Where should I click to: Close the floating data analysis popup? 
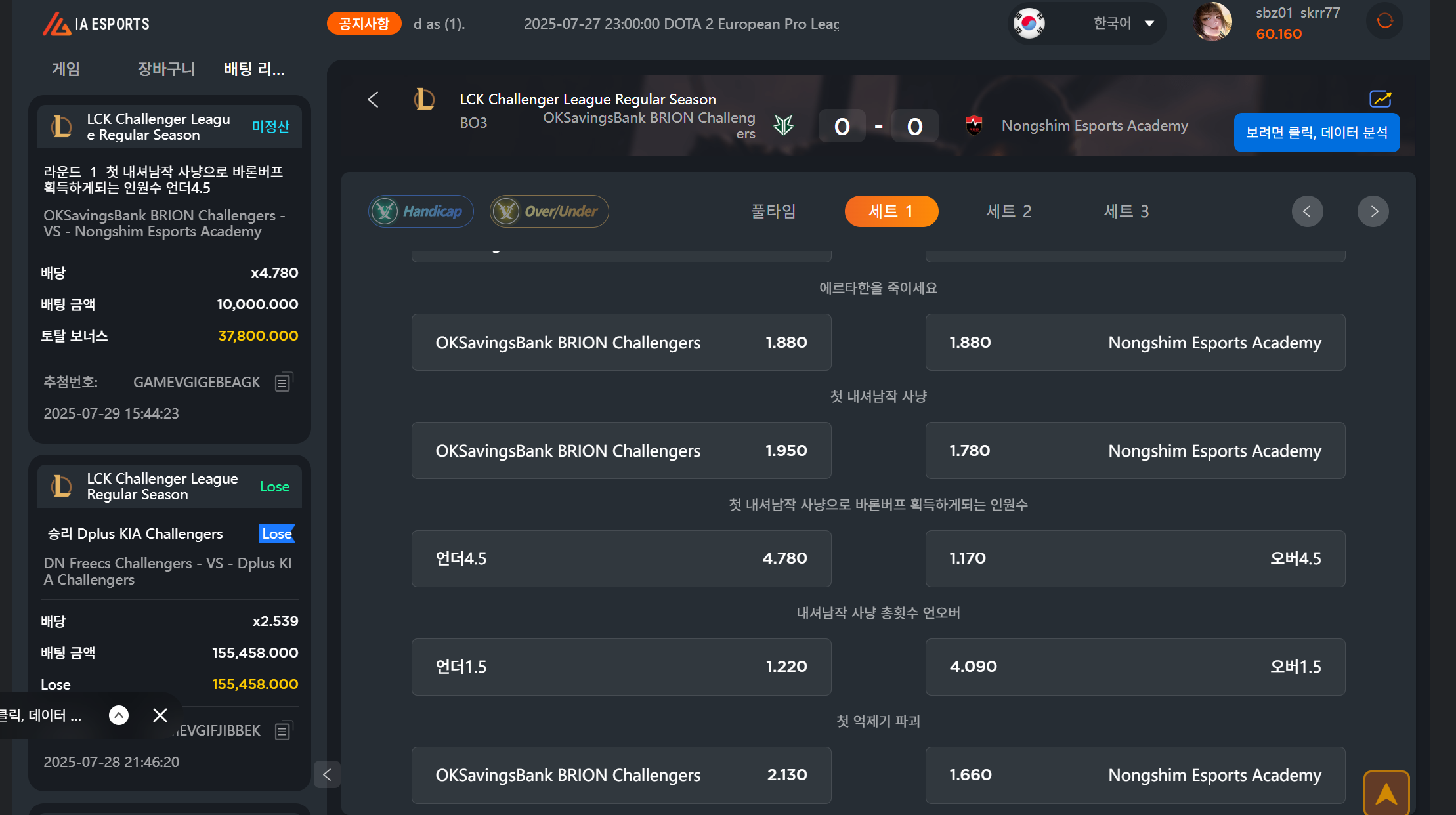(x=160, y=715)
